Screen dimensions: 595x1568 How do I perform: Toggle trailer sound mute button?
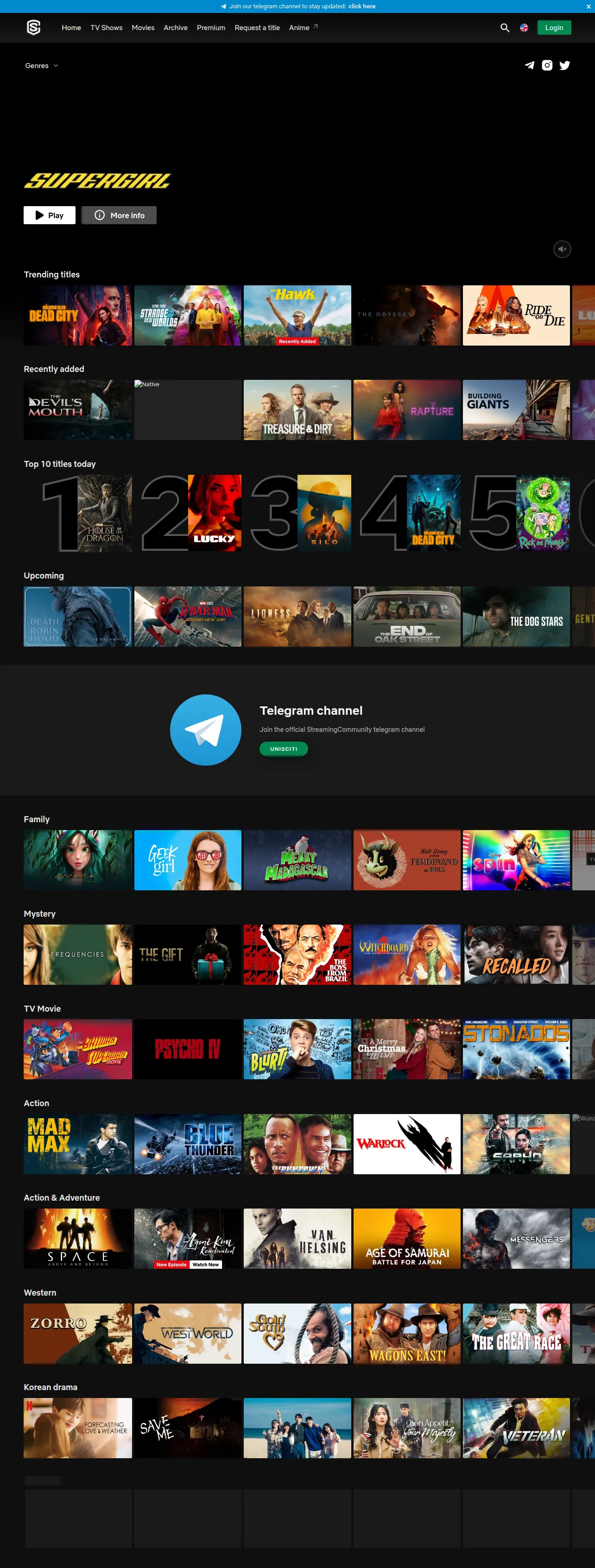[x=562, y=249]
